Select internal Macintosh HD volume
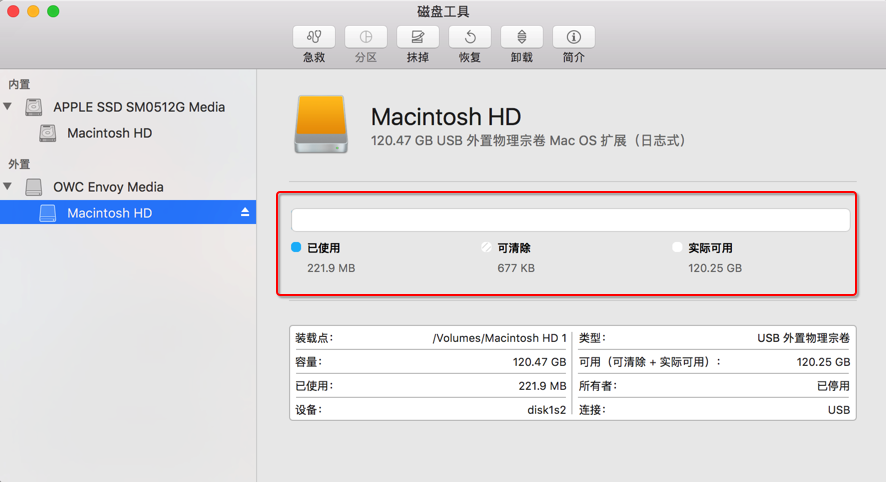This screenshot has width=886, height=482. [x=109, y=133]
